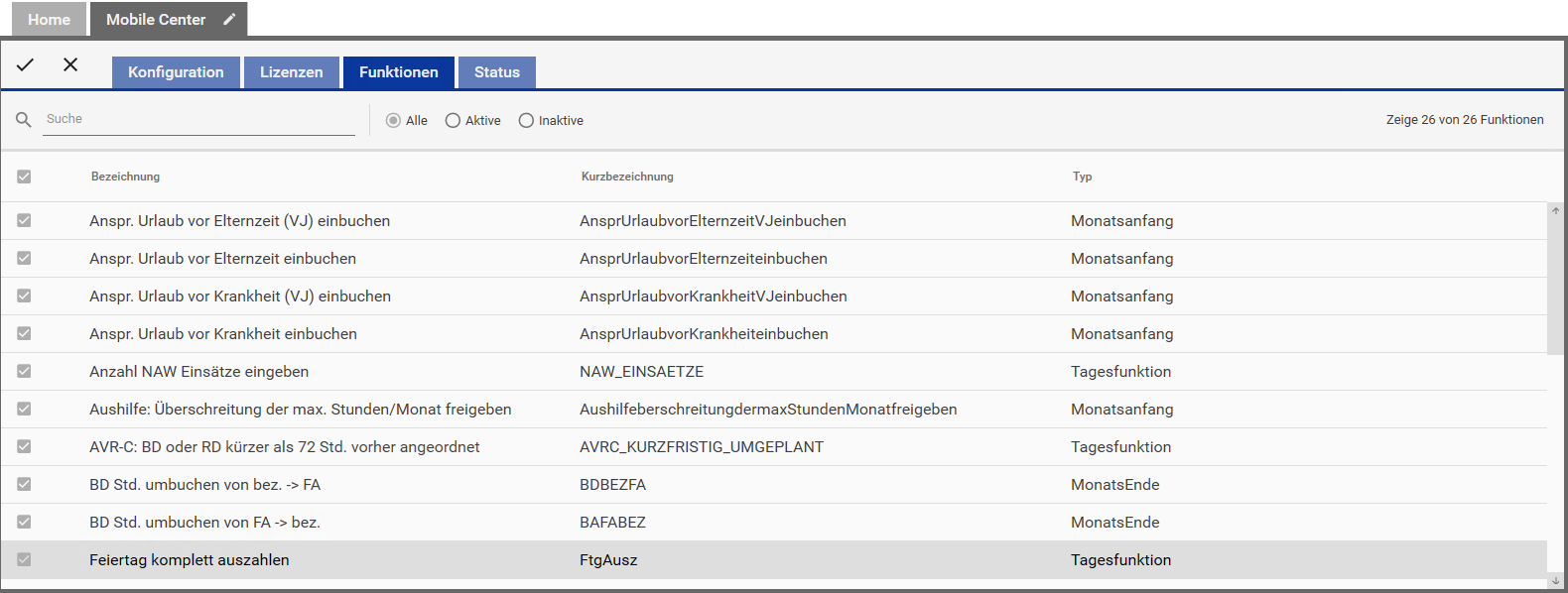Cancel changes with the X icon
Screen dimensions: 1568x593
(70, 64)
